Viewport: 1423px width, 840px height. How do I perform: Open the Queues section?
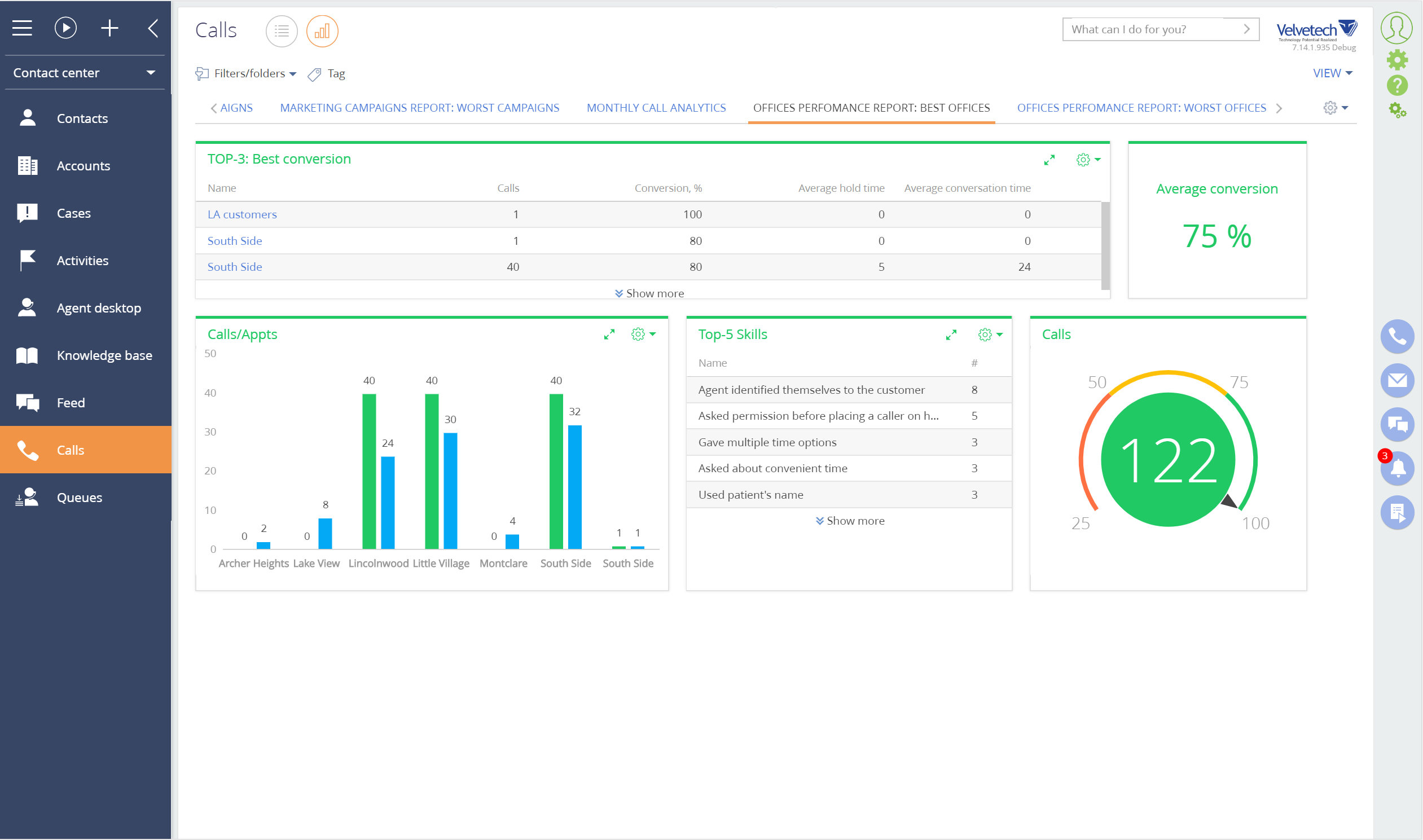[78, 497]
